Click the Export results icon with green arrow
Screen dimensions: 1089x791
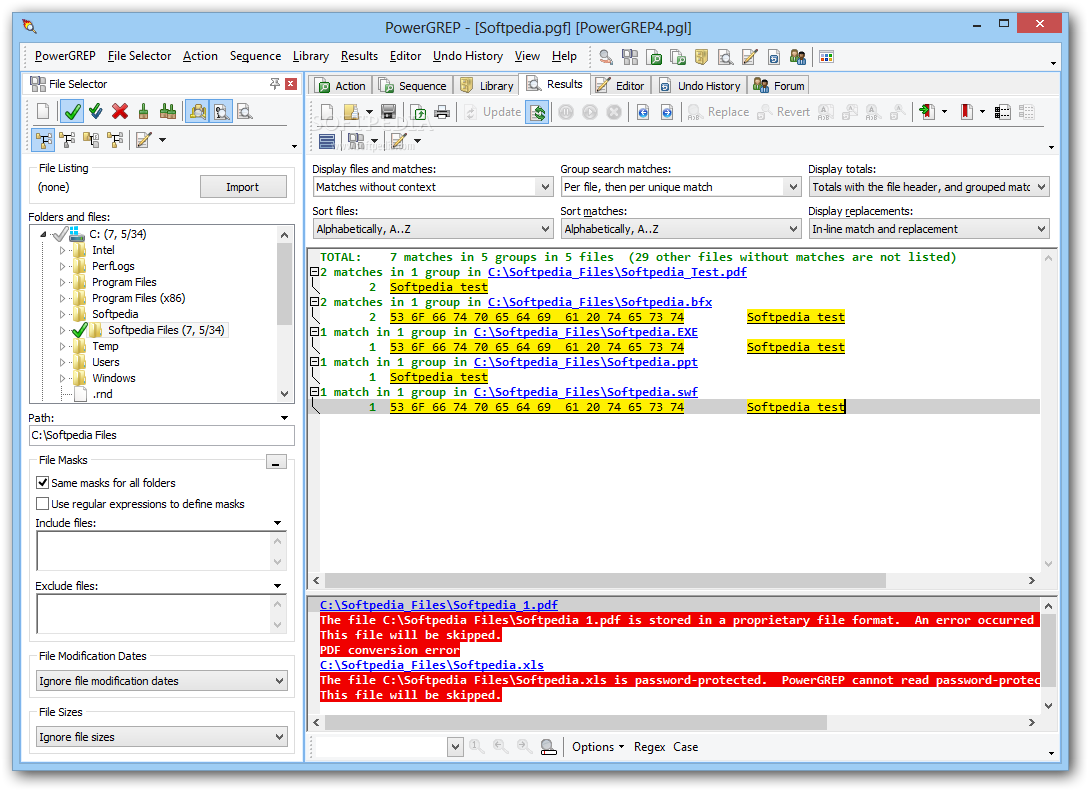point(418,112)
